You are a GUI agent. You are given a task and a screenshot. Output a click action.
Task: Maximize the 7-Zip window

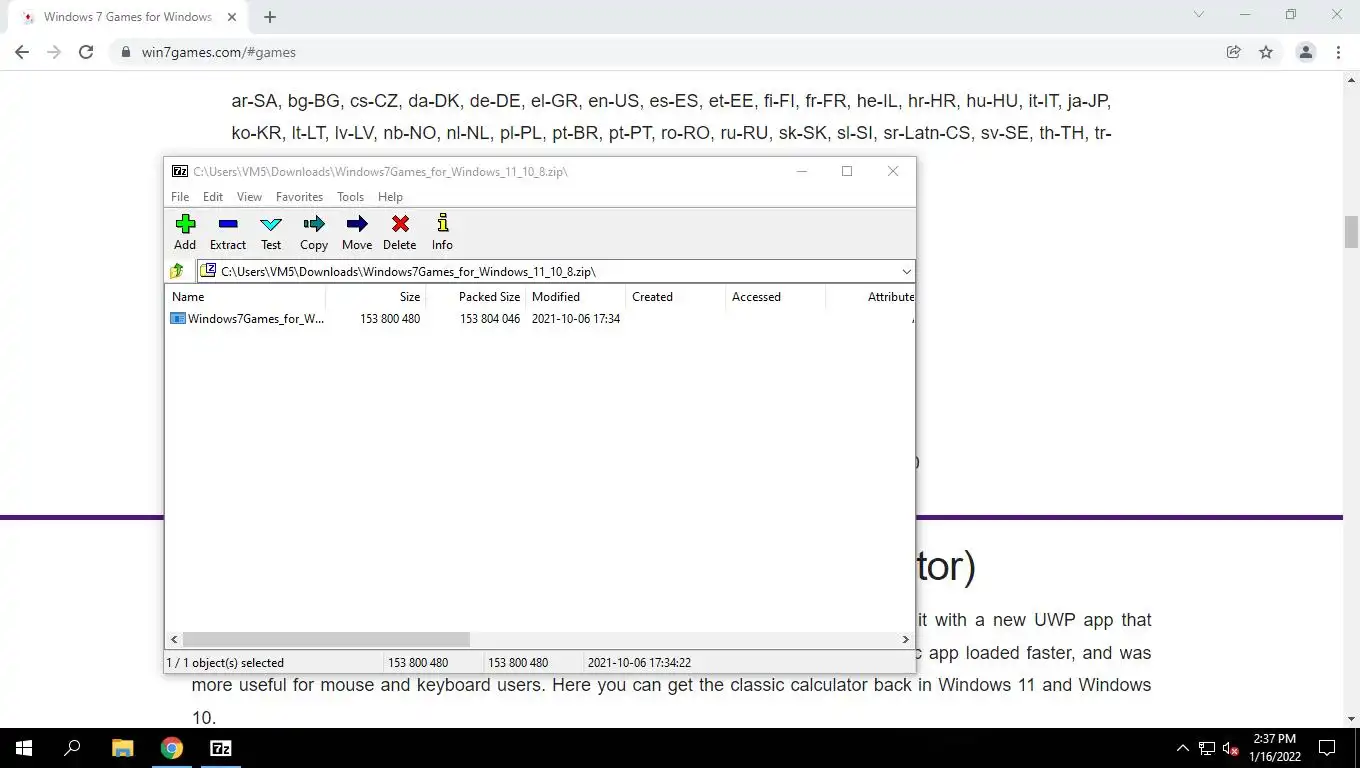point(847,171)
